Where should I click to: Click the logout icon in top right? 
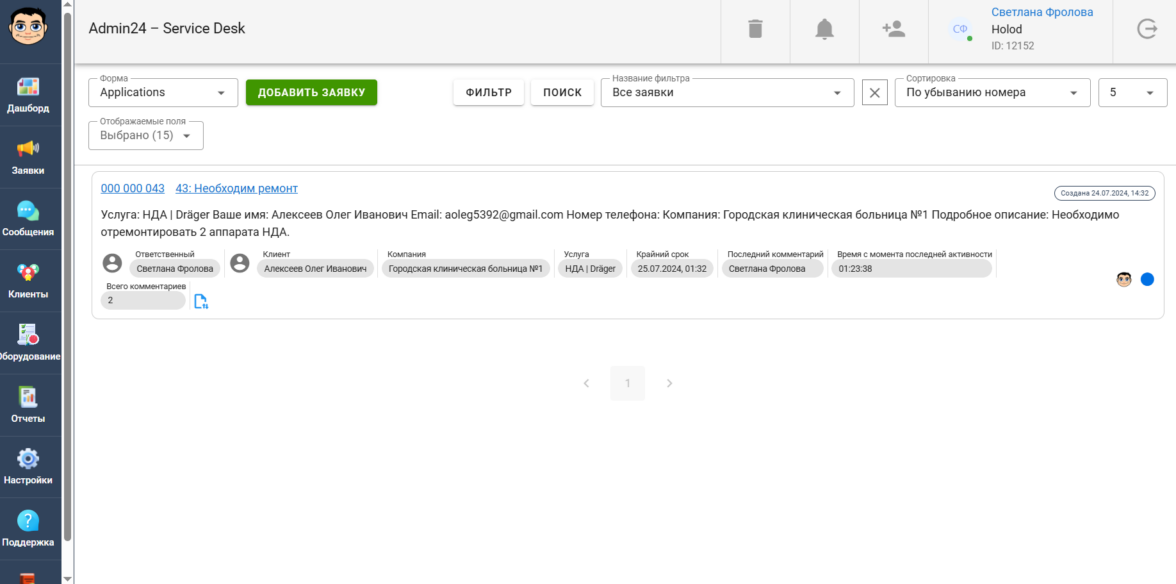(1146, 29)
